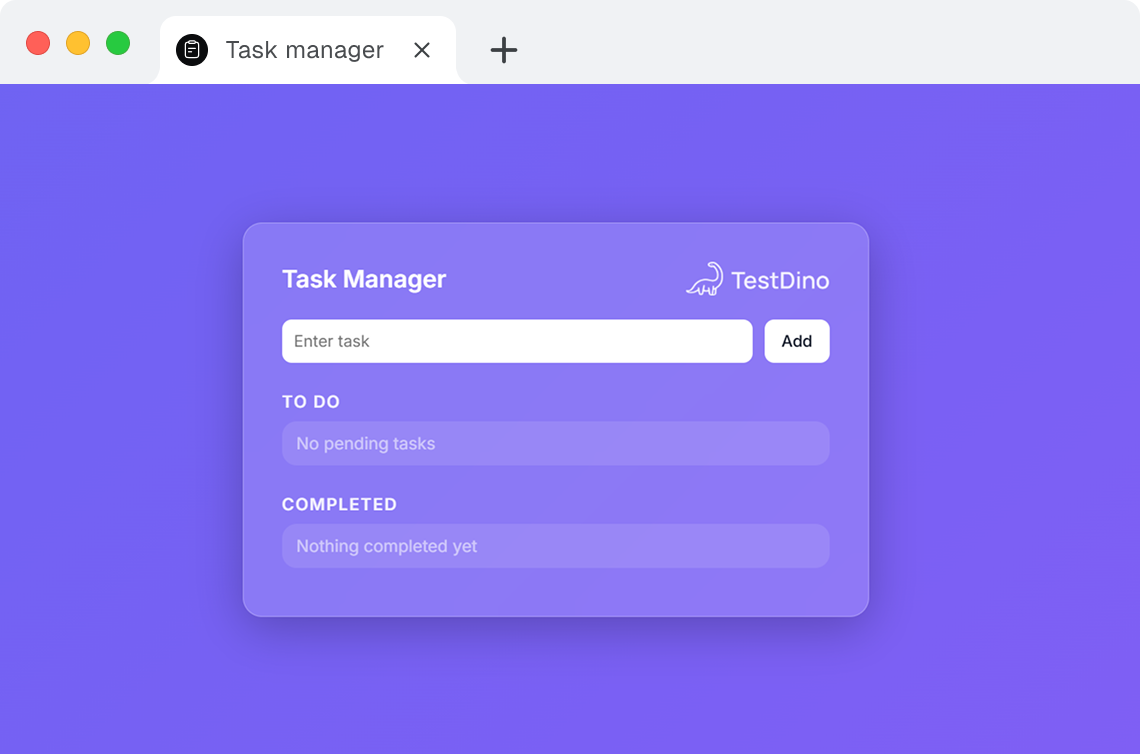Click the TO DO section label
This screenshot has height=754, width=1140.
tap(311, 402)
